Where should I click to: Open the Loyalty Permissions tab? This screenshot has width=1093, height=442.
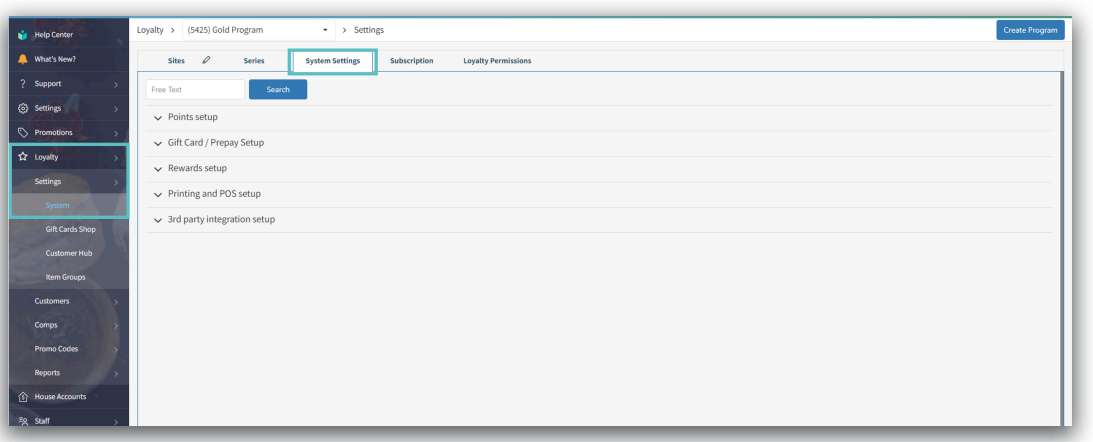coord(497,61)
